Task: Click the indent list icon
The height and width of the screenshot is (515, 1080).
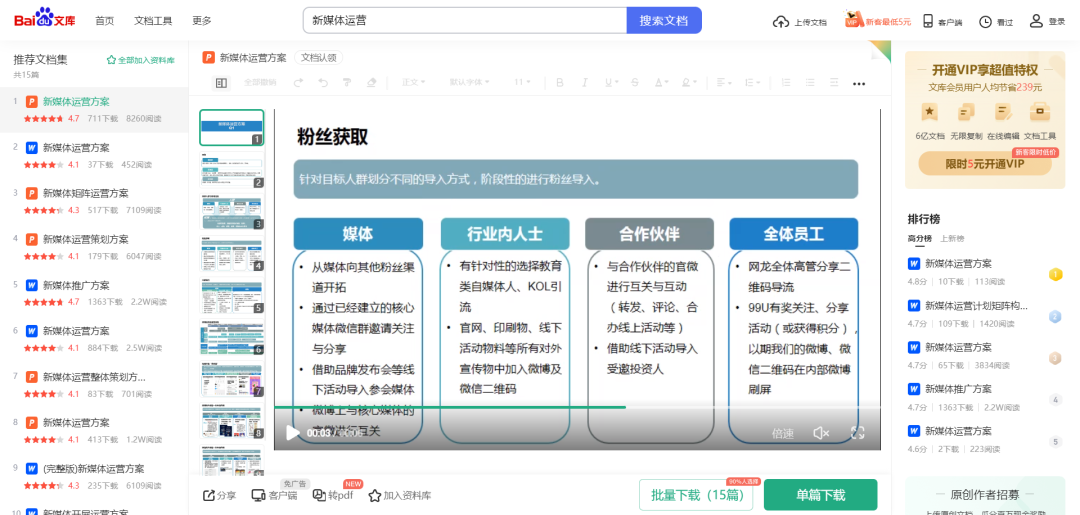Action: pos(834,83)
